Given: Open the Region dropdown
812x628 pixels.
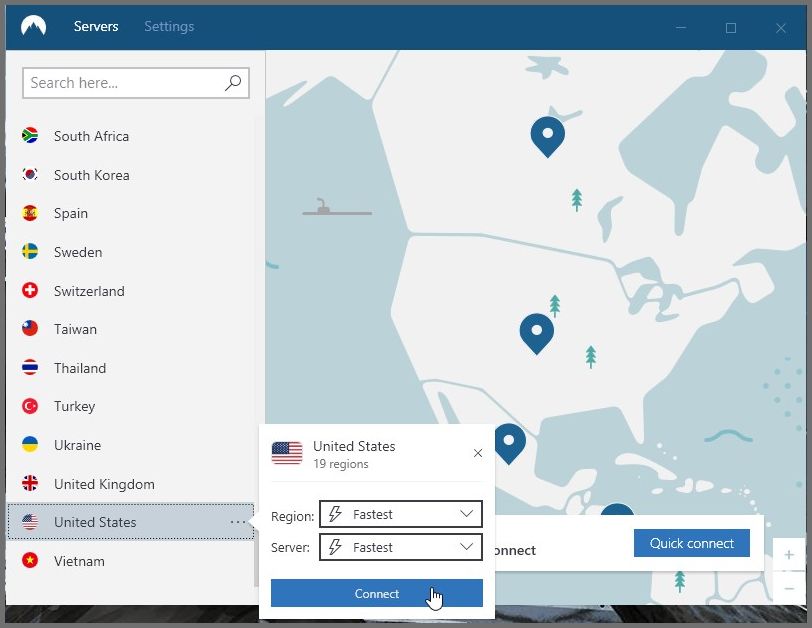Looking at the screenshot, I should tap(401, 514).
